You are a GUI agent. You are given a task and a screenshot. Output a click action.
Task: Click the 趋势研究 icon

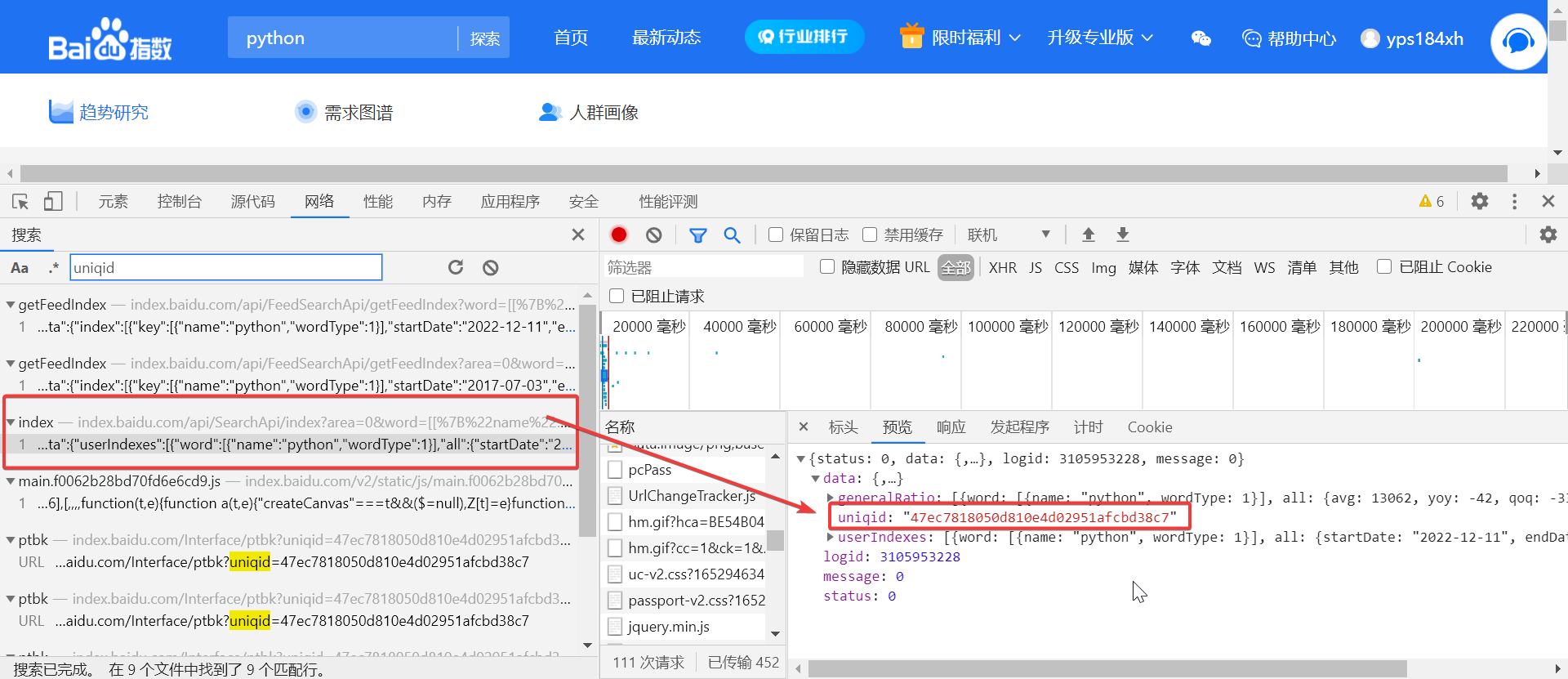[61, 112]
